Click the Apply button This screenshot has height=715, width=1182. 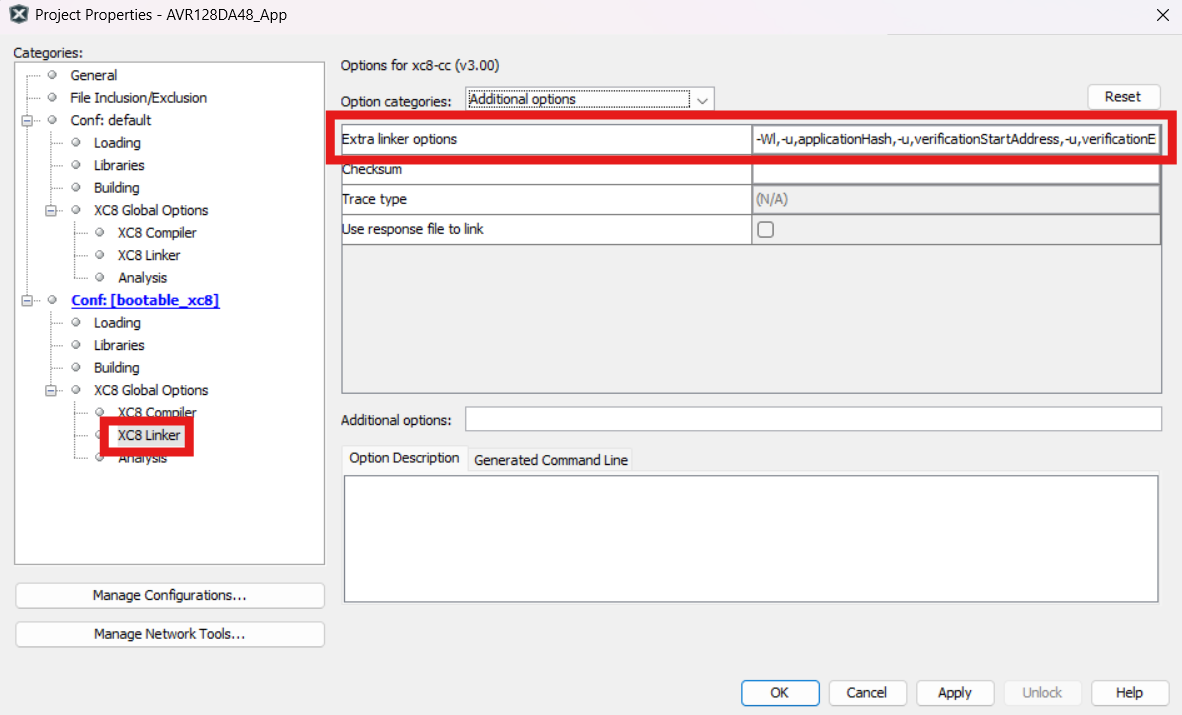click(x=954, y=693)
